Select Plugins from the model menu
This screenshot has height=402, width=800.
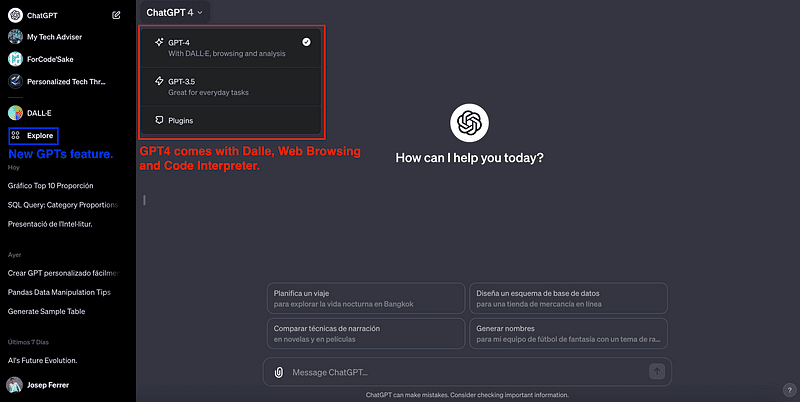coord(231,120)
